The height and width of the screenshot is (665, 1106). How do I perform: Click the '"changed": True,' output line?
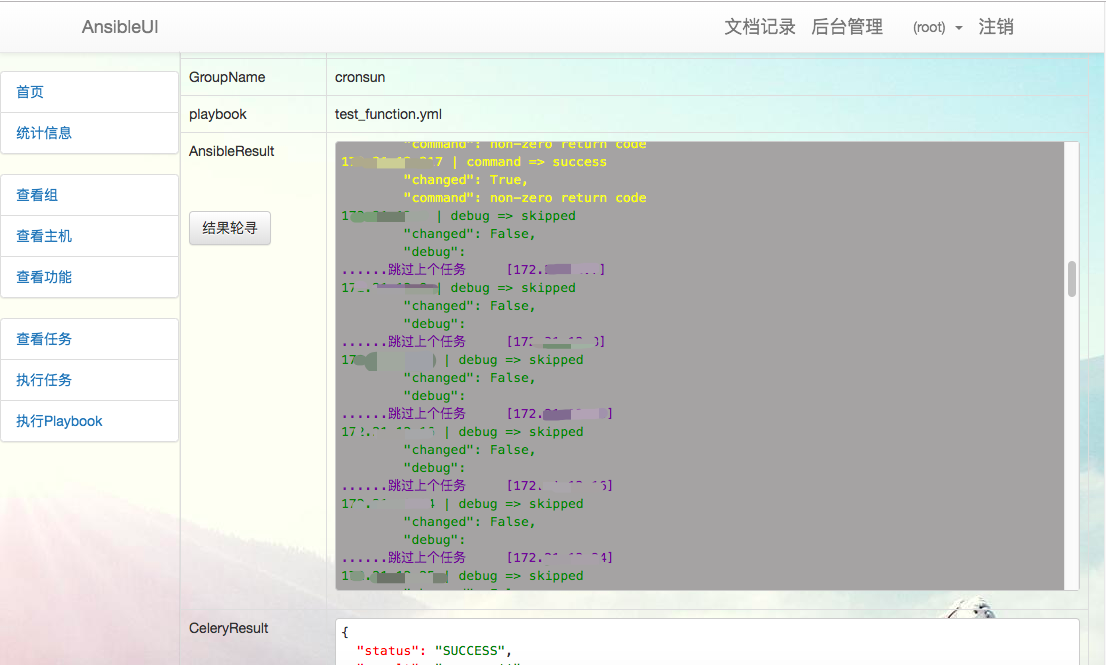pos(466,180)
